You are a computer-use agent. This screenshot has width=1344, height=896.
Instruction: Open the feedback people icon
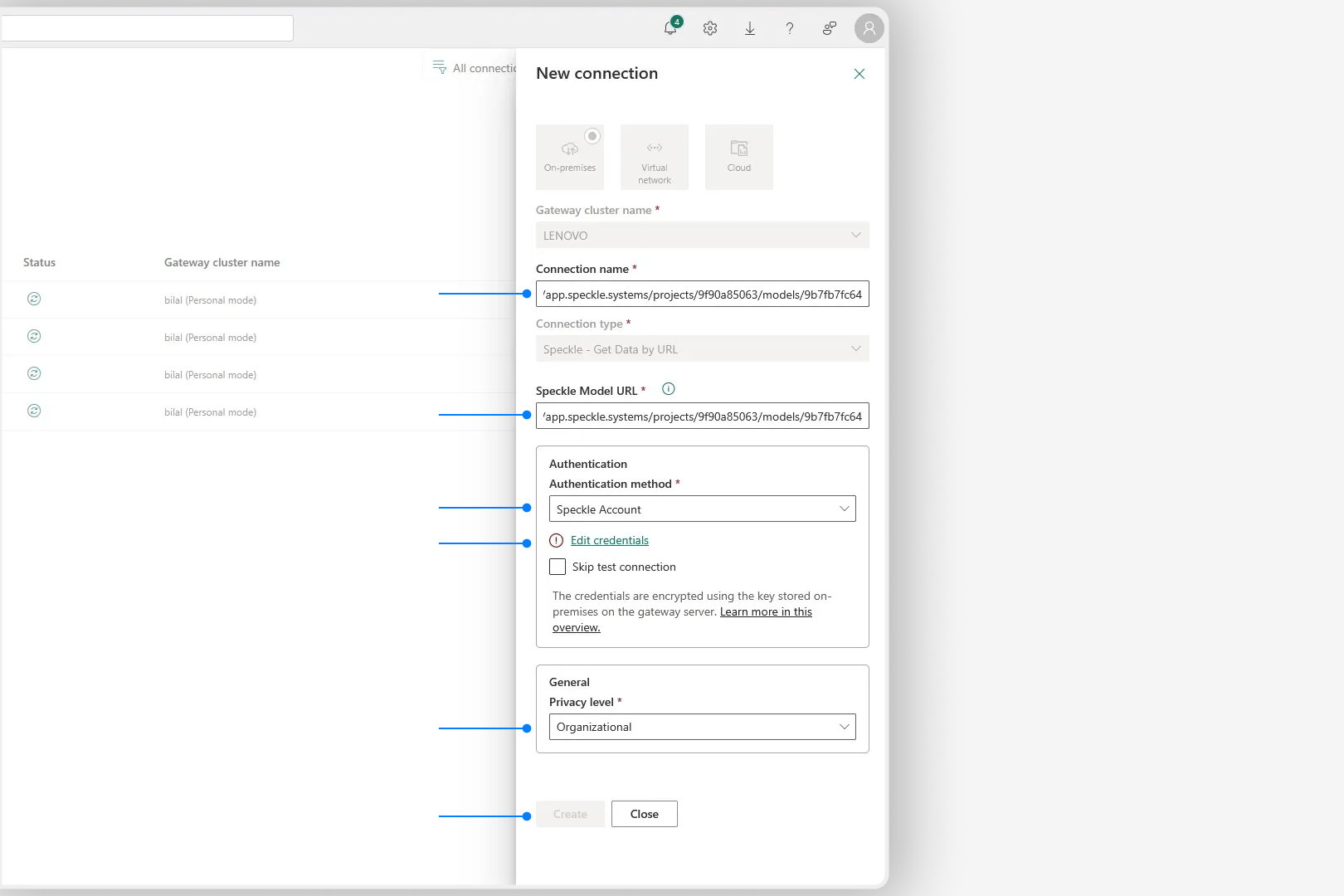[x=830, y=28]
